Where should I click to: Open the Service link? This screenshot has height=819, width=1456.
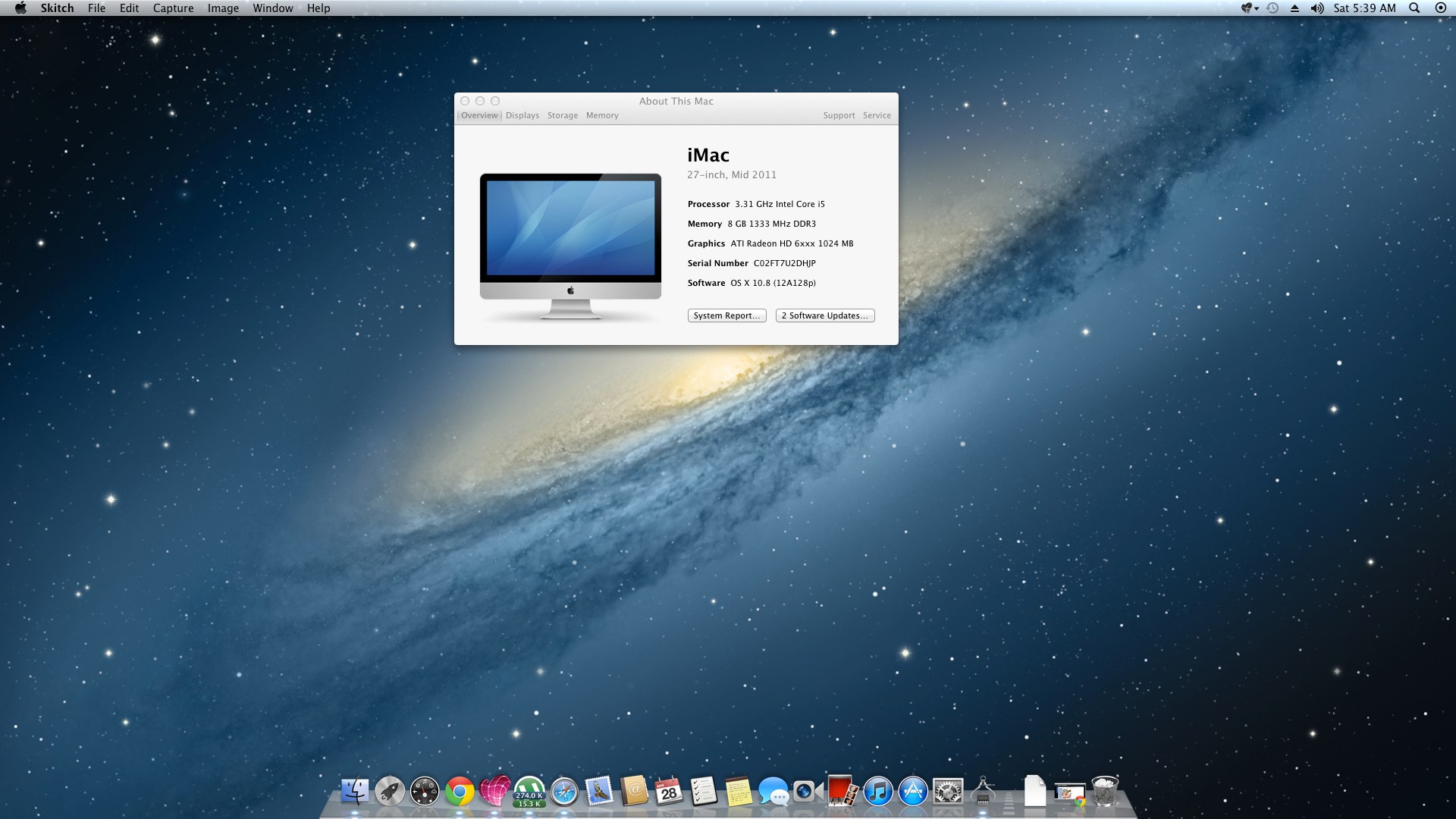(x=877, y=115)
